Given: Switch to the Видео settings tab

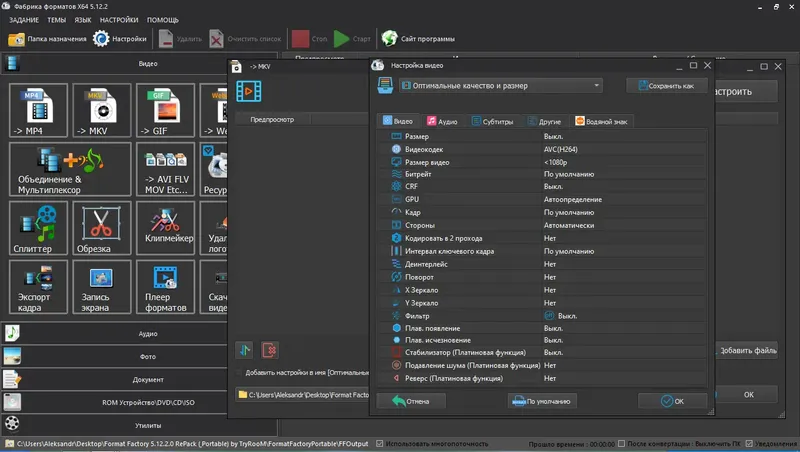Looking at the screenshot, I should click(x=398, y=121).
